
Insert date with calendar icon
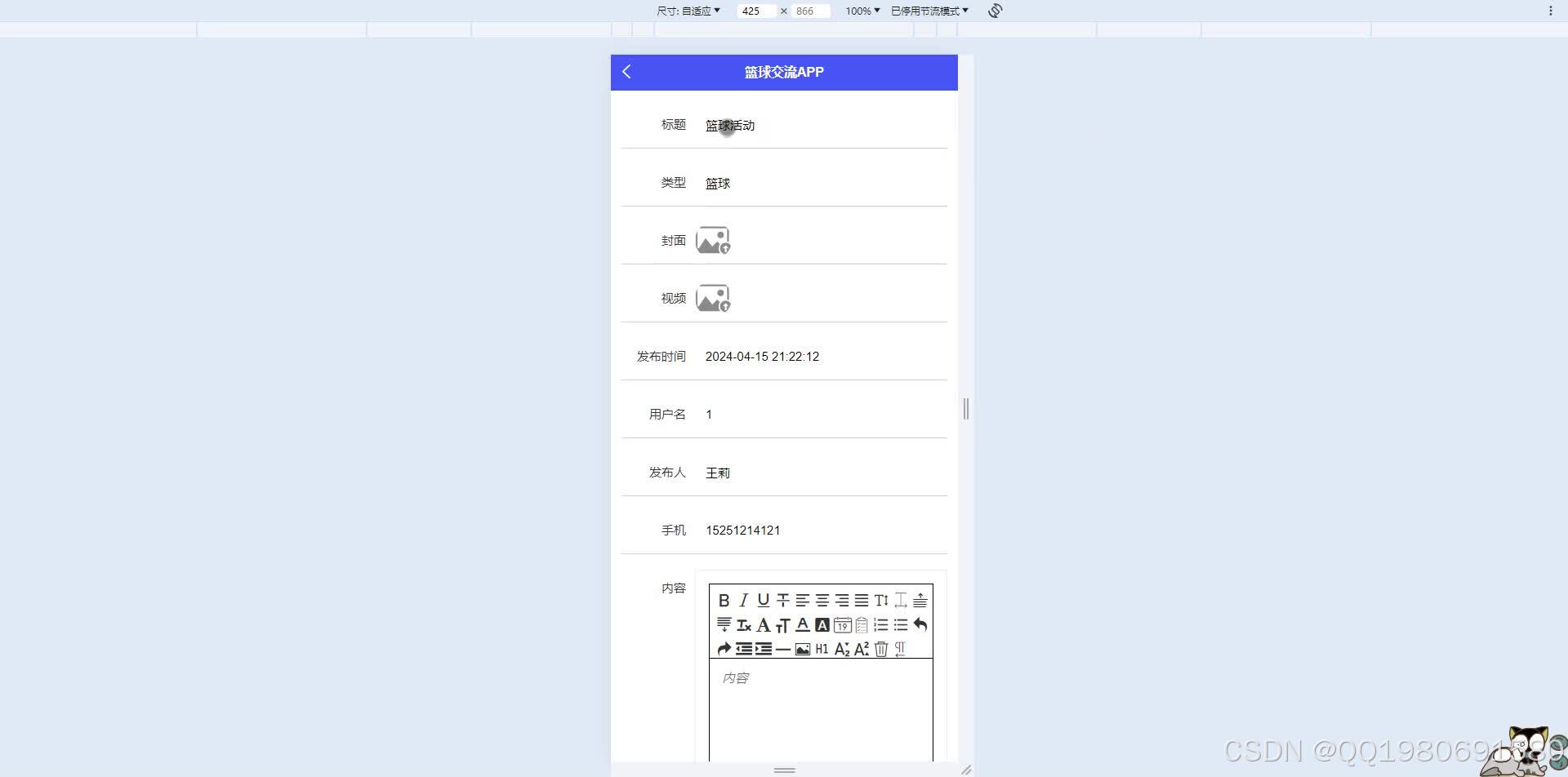(x=841, y=625)
